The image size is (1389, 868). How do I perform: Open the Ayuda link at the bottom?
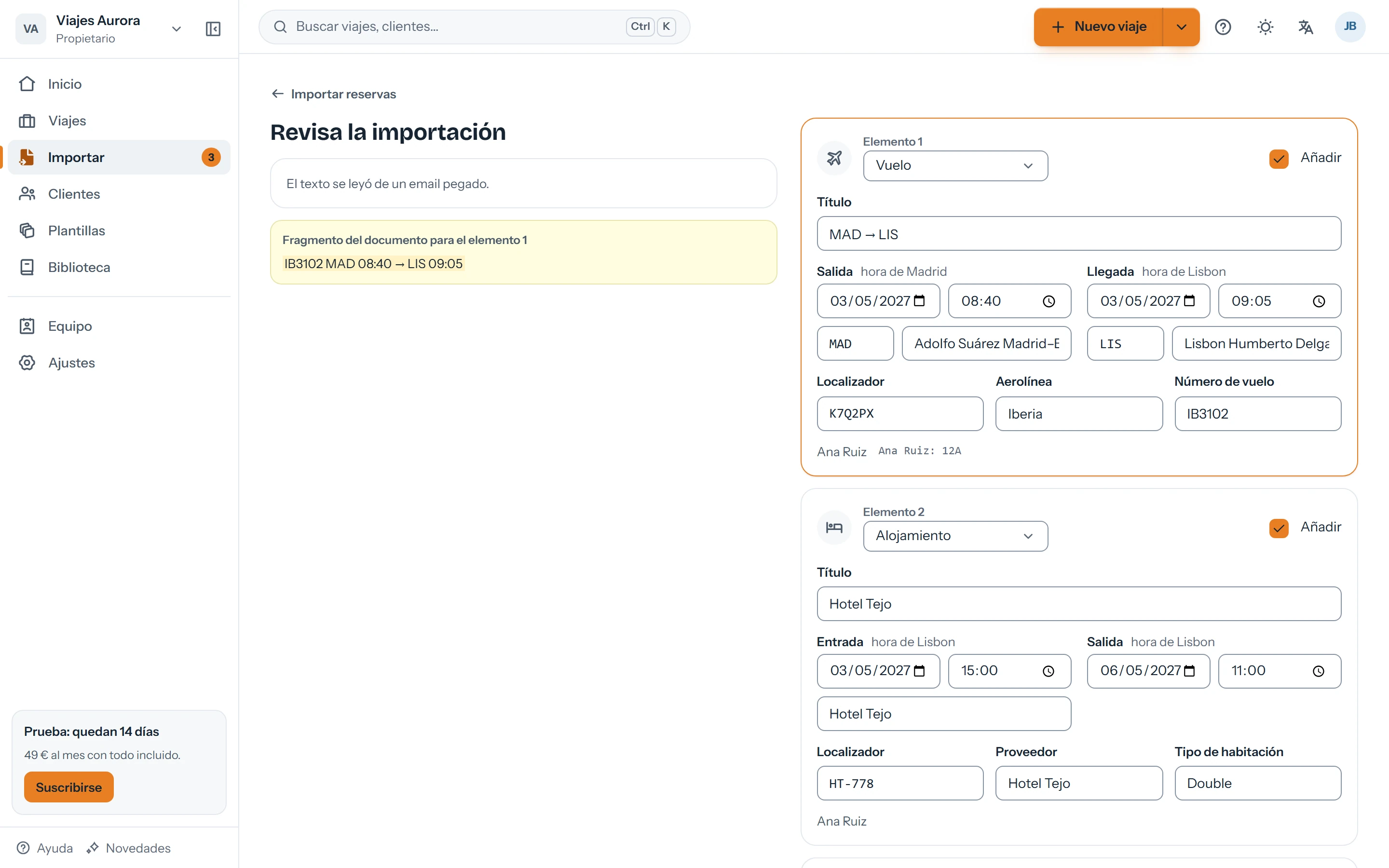pos(45,848)
